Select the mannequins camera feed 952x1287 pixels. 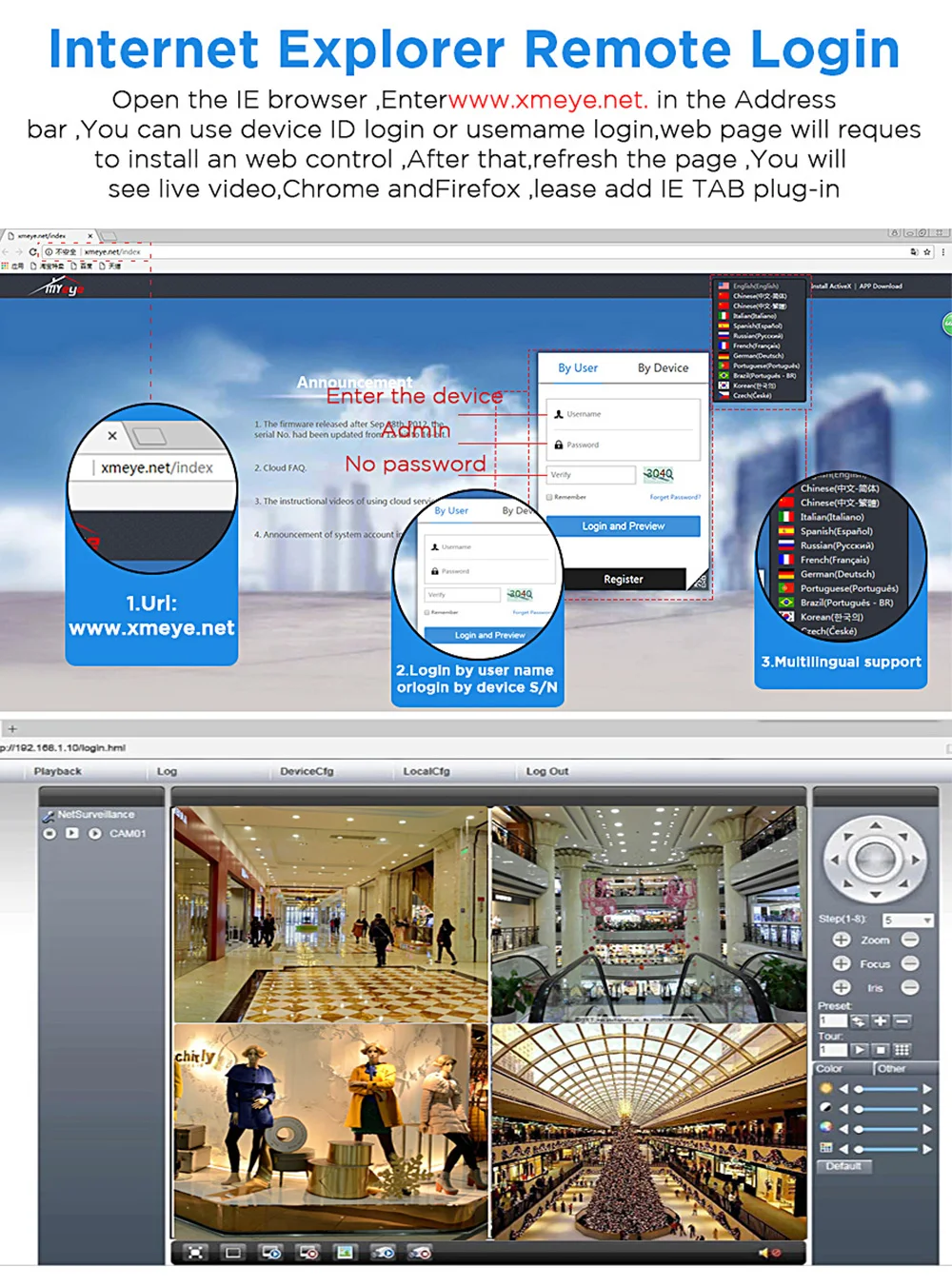(x=330, y=1131)
